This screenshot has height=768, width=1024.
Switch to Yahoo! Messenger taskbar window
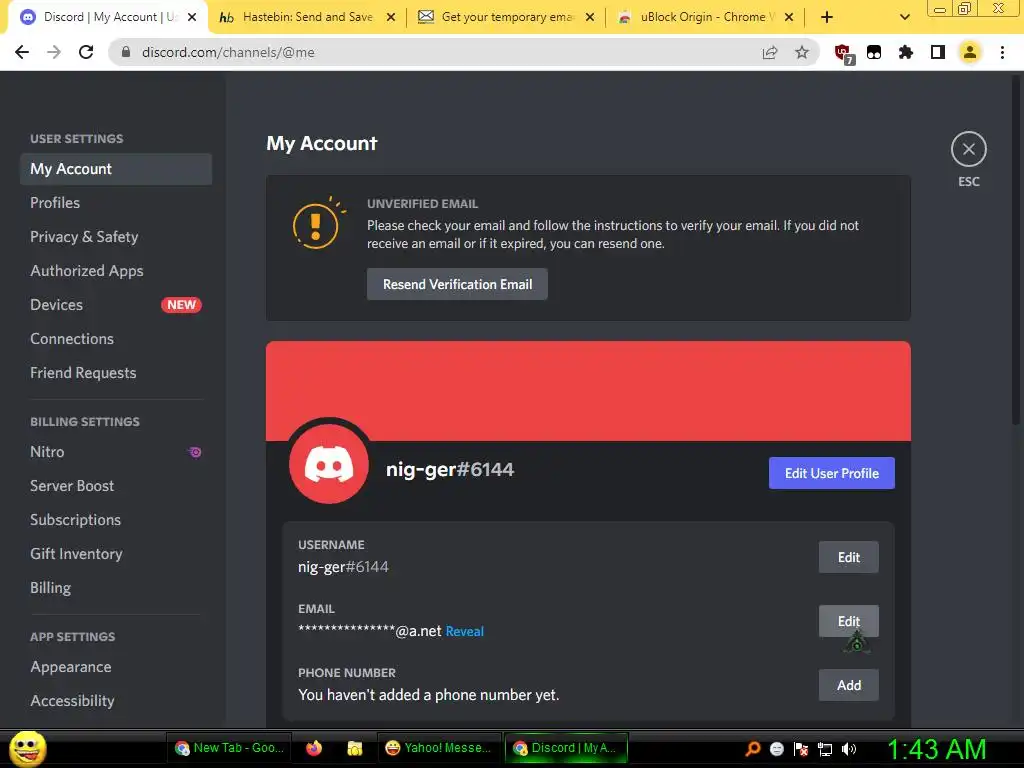439,748
